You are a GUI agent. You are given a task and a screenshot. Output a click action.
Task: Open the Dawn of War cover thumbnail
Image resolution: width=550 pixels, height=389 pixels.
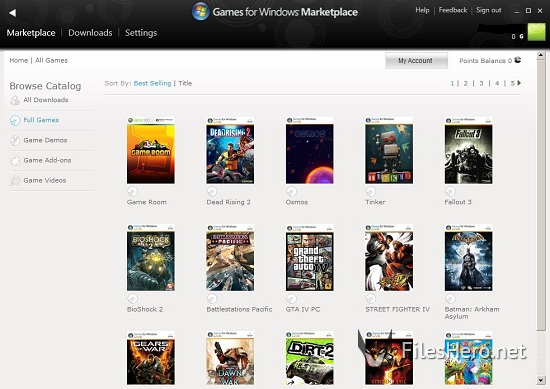(230, 358)
